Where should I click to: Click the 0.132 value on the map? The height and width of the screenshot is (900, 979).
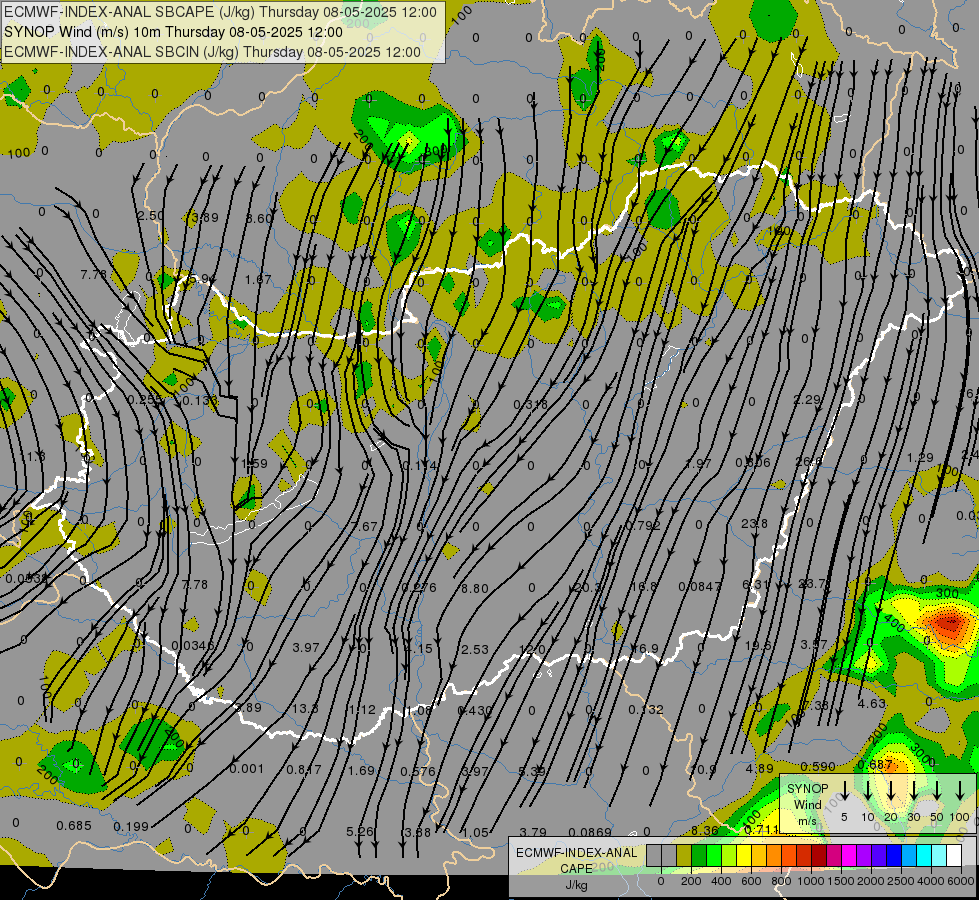coord(646,710)
